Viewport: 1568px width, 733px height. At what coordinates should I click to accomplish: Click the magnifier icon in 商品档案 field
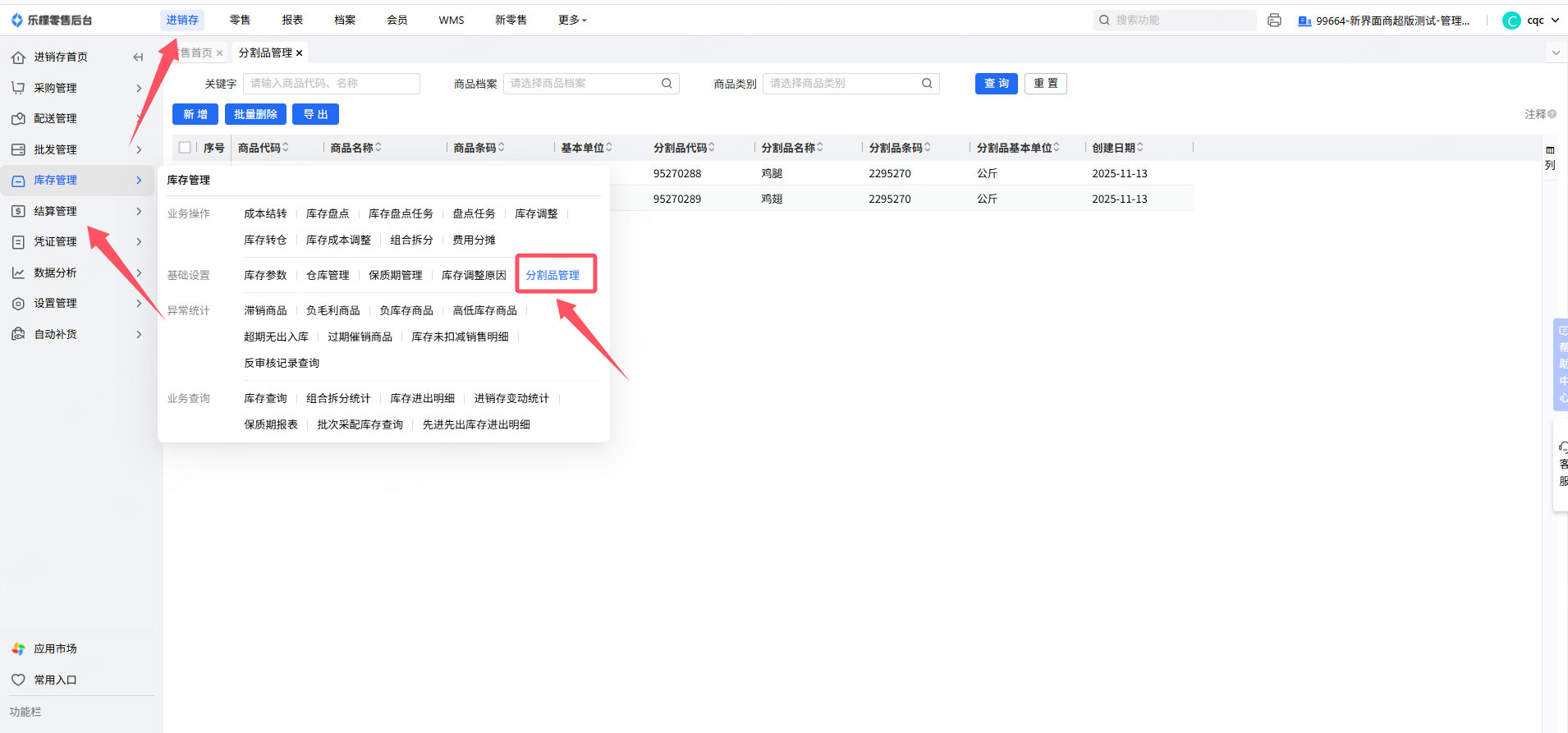pos(667,83)
